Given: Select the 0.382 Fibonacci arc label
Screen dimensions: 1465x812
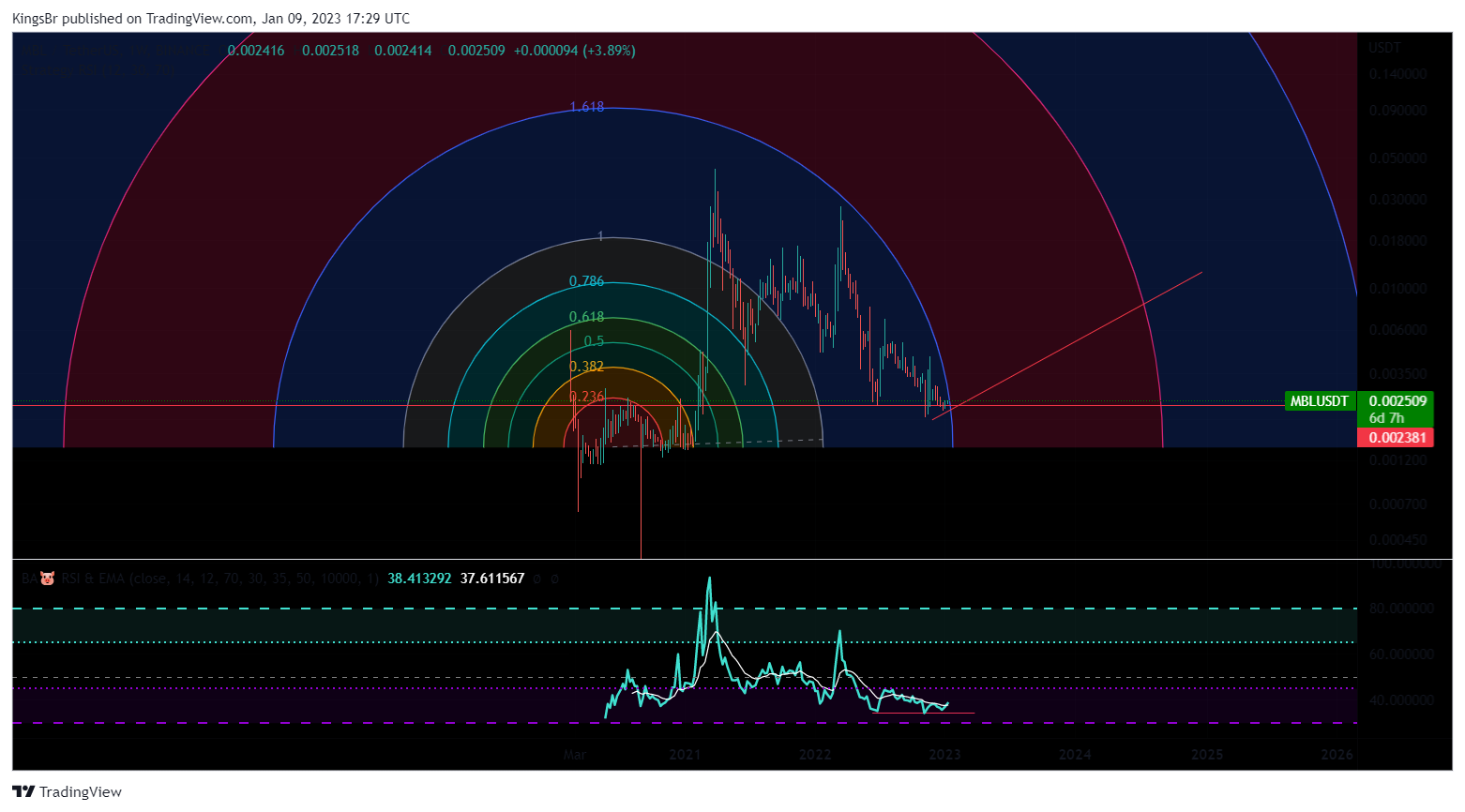Looking at the screenshot, I should tap(587, 367).
